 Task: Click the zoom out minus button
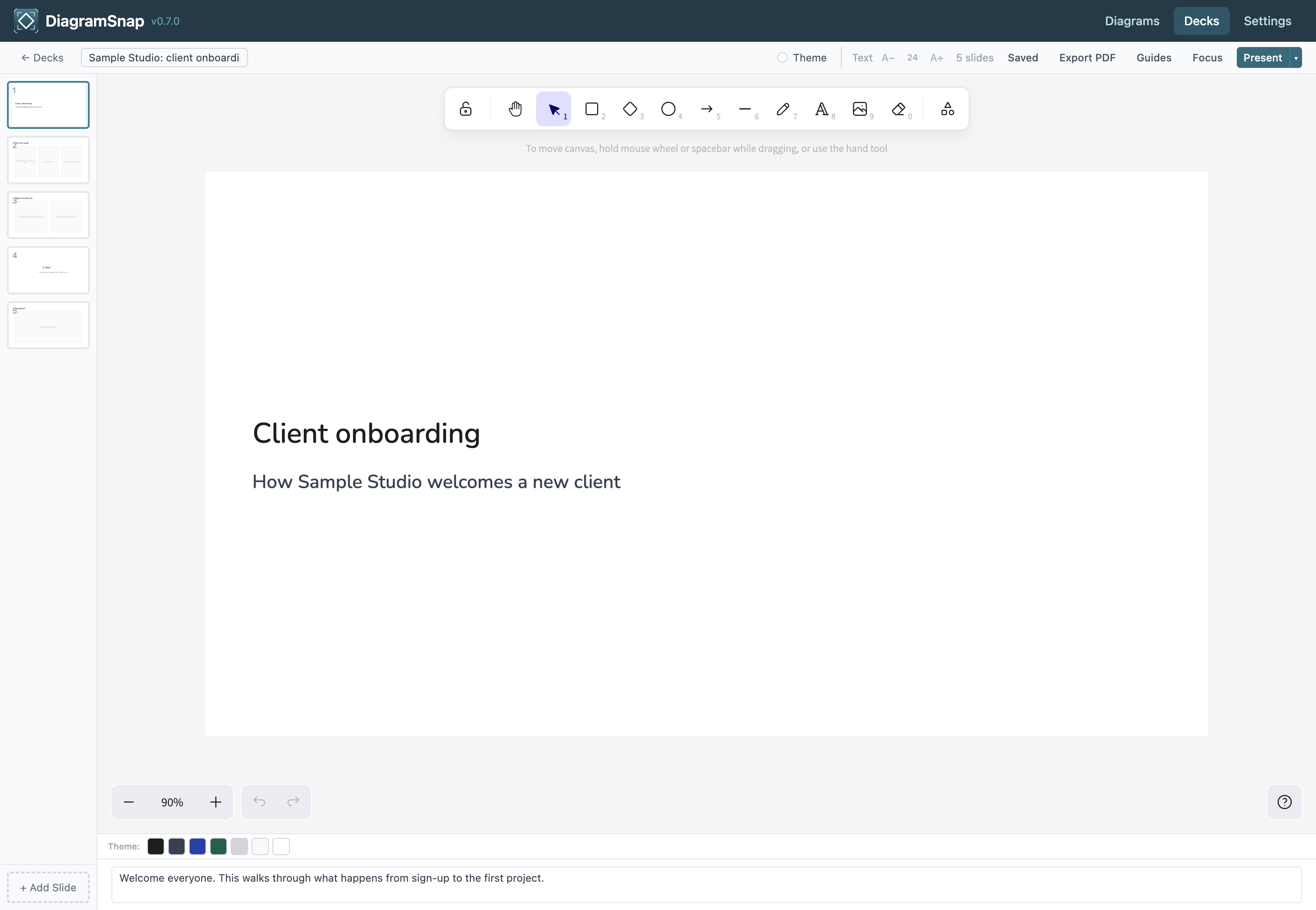tap(129, 802)
